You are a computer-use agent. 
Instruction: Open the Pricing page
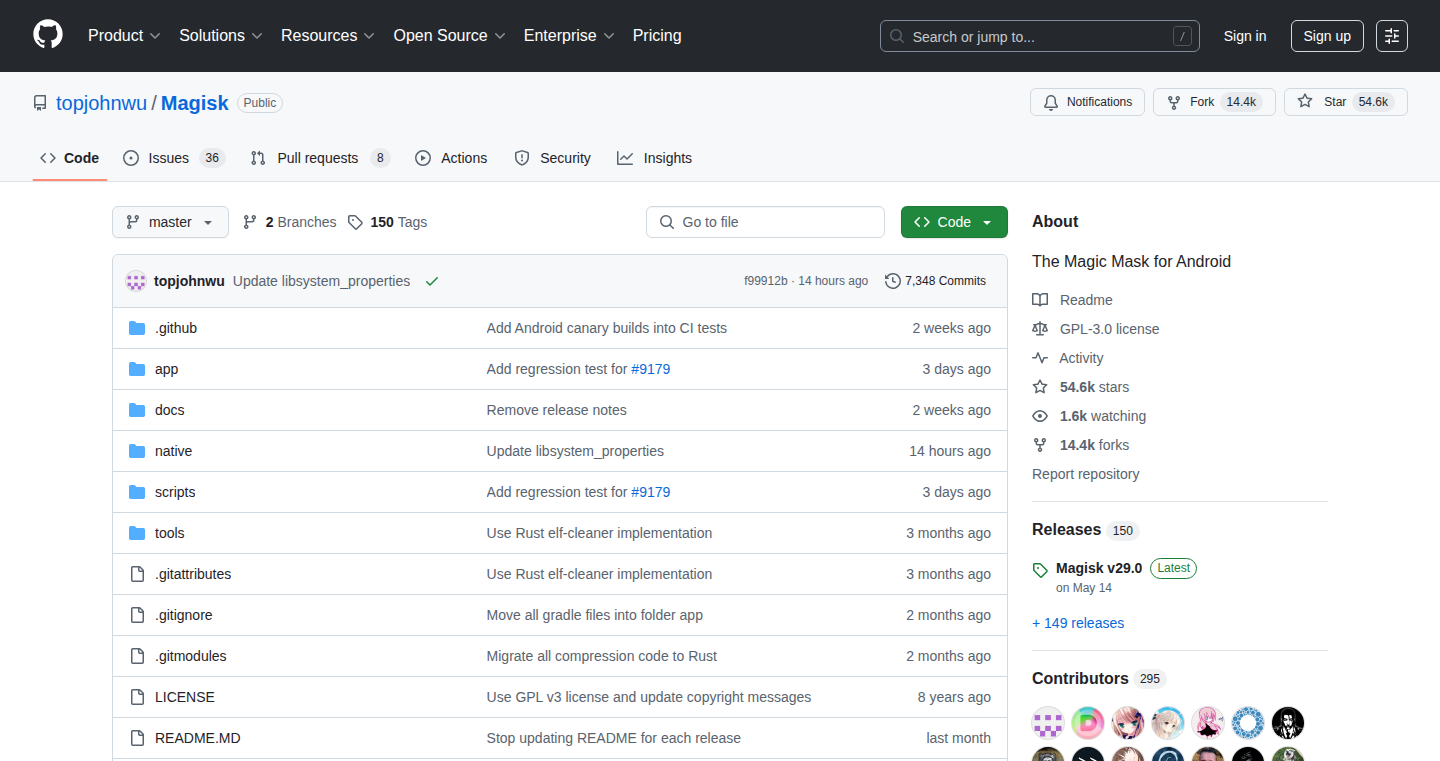tap(657, 35)
